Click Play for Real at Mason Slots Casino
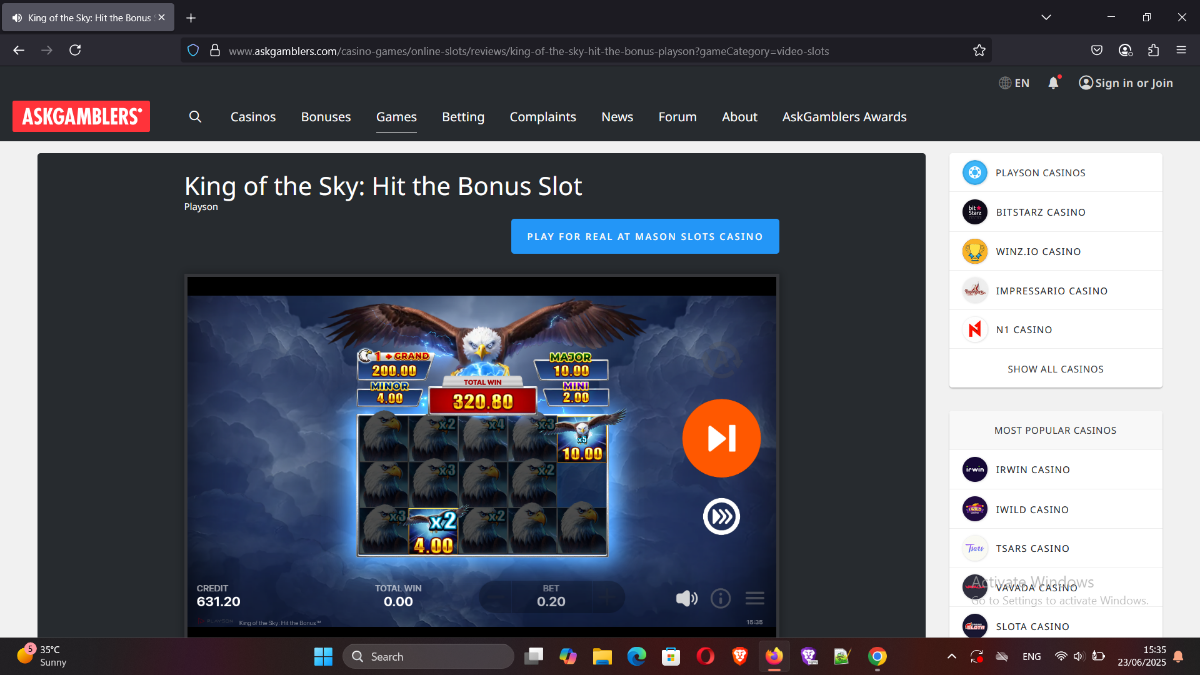The image size is (1200, 675). (x=645, y=236)
